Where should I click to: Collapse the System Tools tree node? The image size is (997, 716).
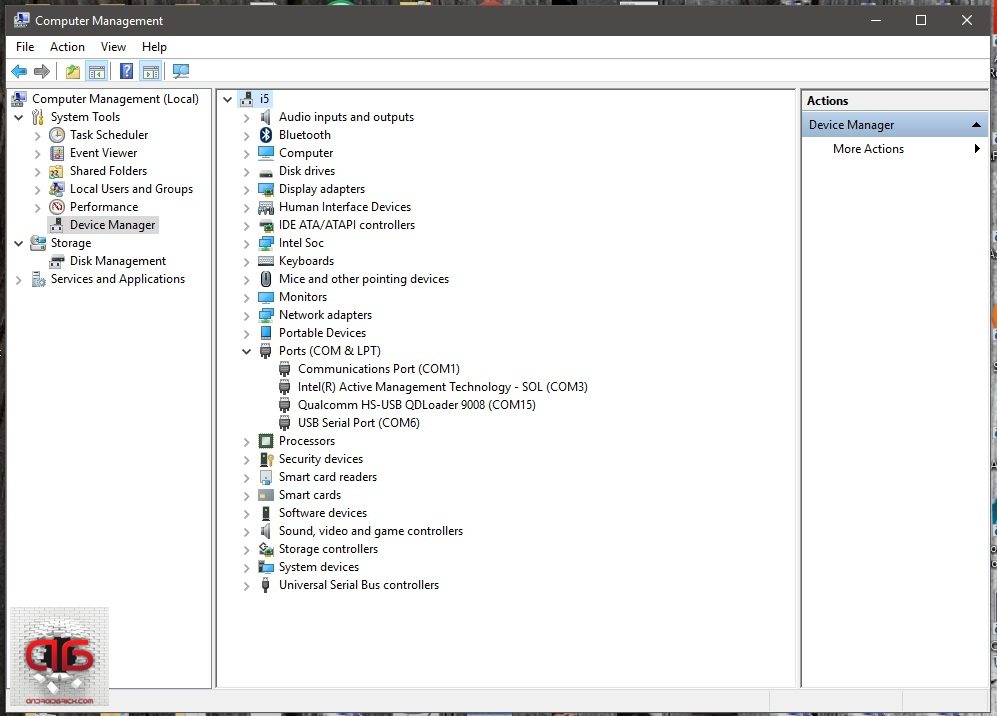pyautogui.click(x=19, y=117)
